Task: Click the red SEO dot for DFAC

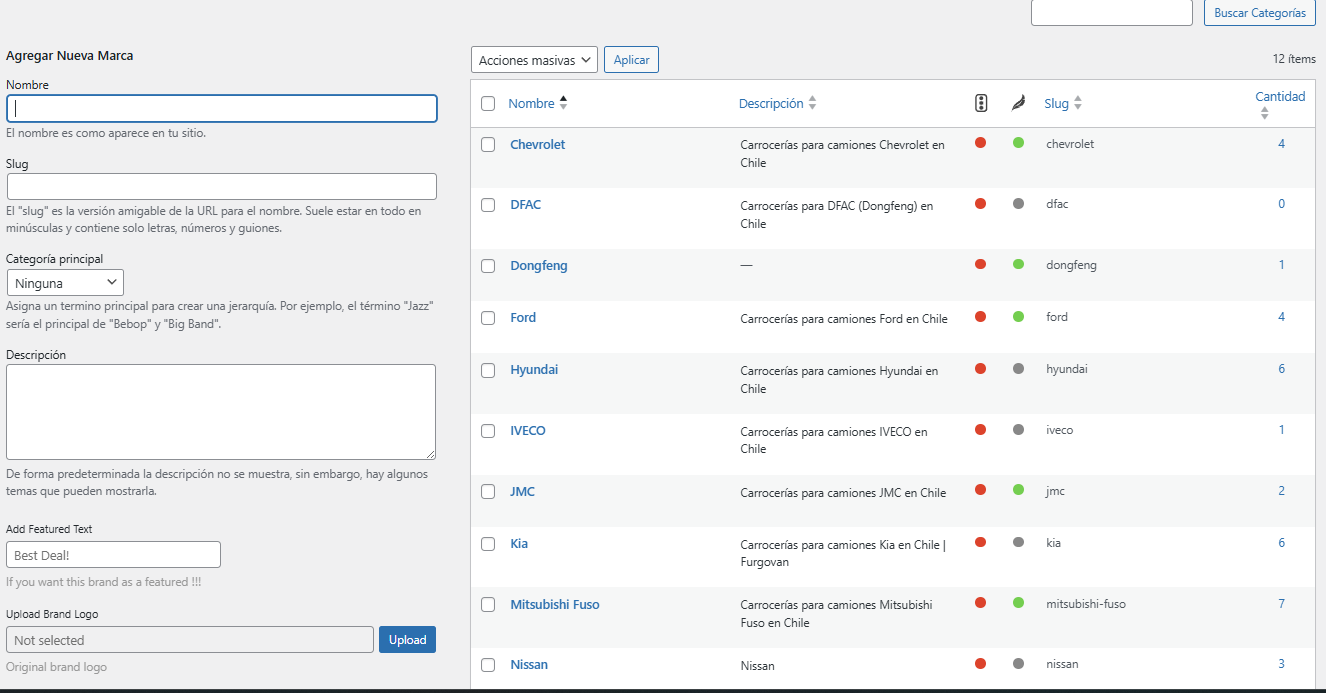Action: coord(980,203)
